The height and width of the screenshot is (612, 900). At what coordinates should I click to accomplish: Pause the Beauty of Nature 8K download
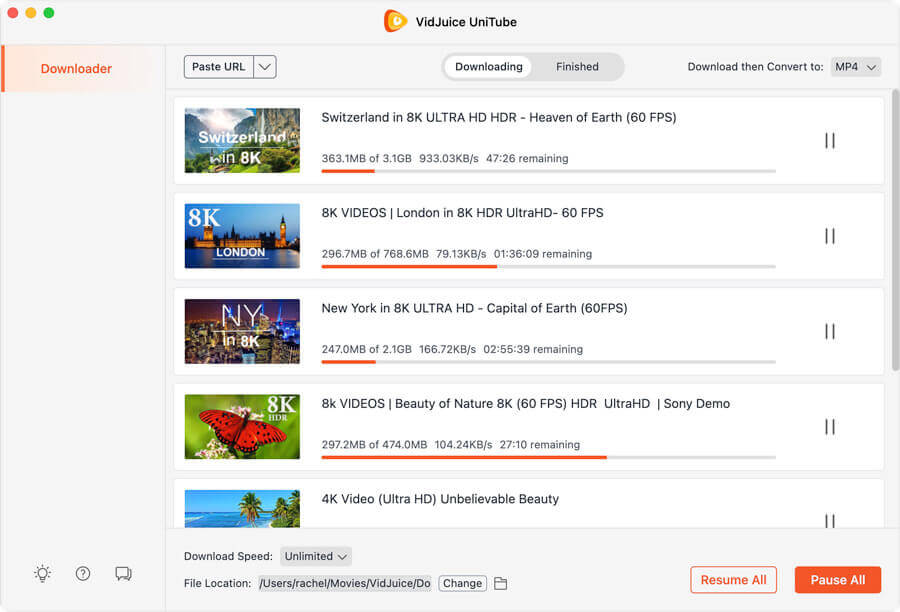point(829,427)
